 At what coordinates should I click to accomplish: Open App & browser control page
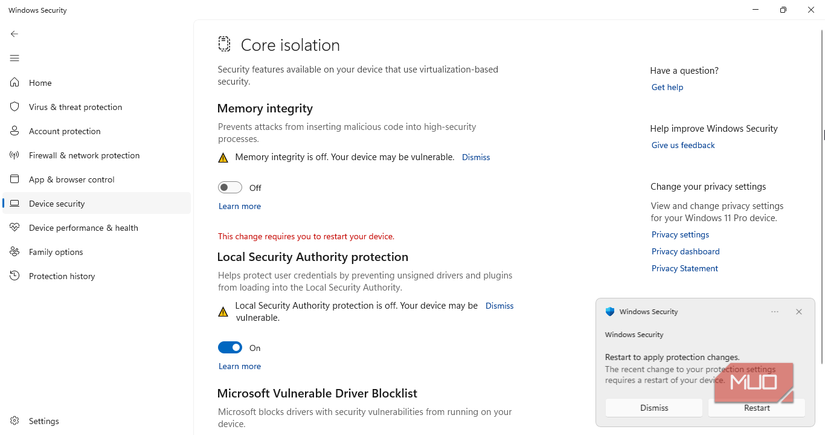point(97,179)
